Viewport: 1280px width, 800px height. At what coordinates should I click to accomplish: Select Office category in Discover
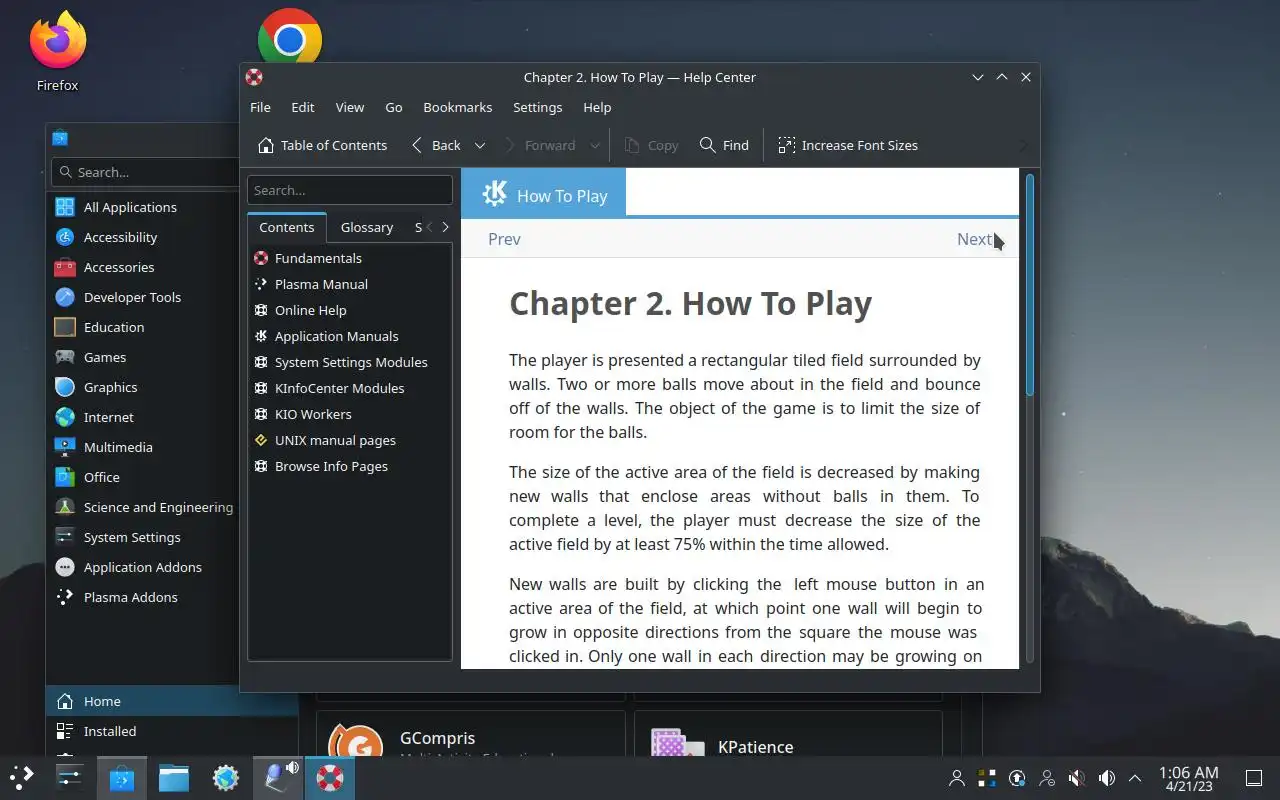pos(101,477)
